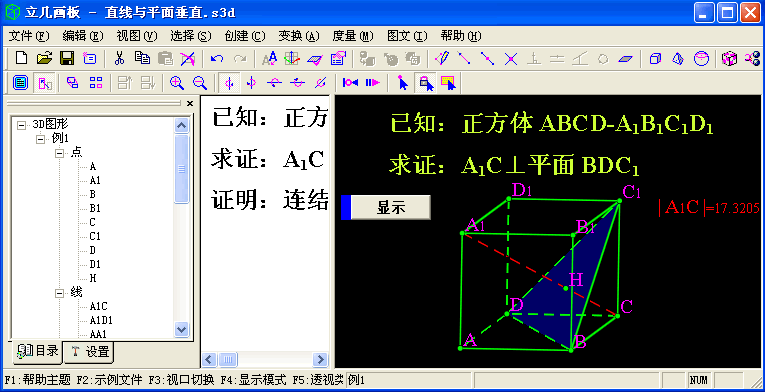765x392 pixels.
Task: Click the text pane scroll-right arrow
Action: tap(320, 360)
